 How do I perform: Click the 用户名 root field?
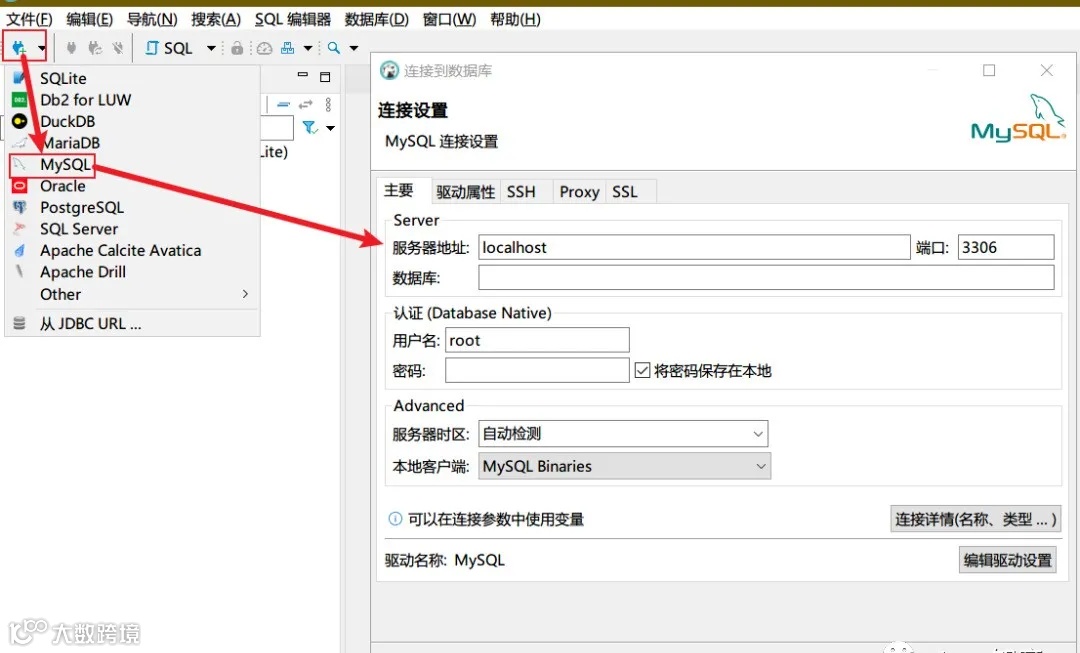click(537, 340)
